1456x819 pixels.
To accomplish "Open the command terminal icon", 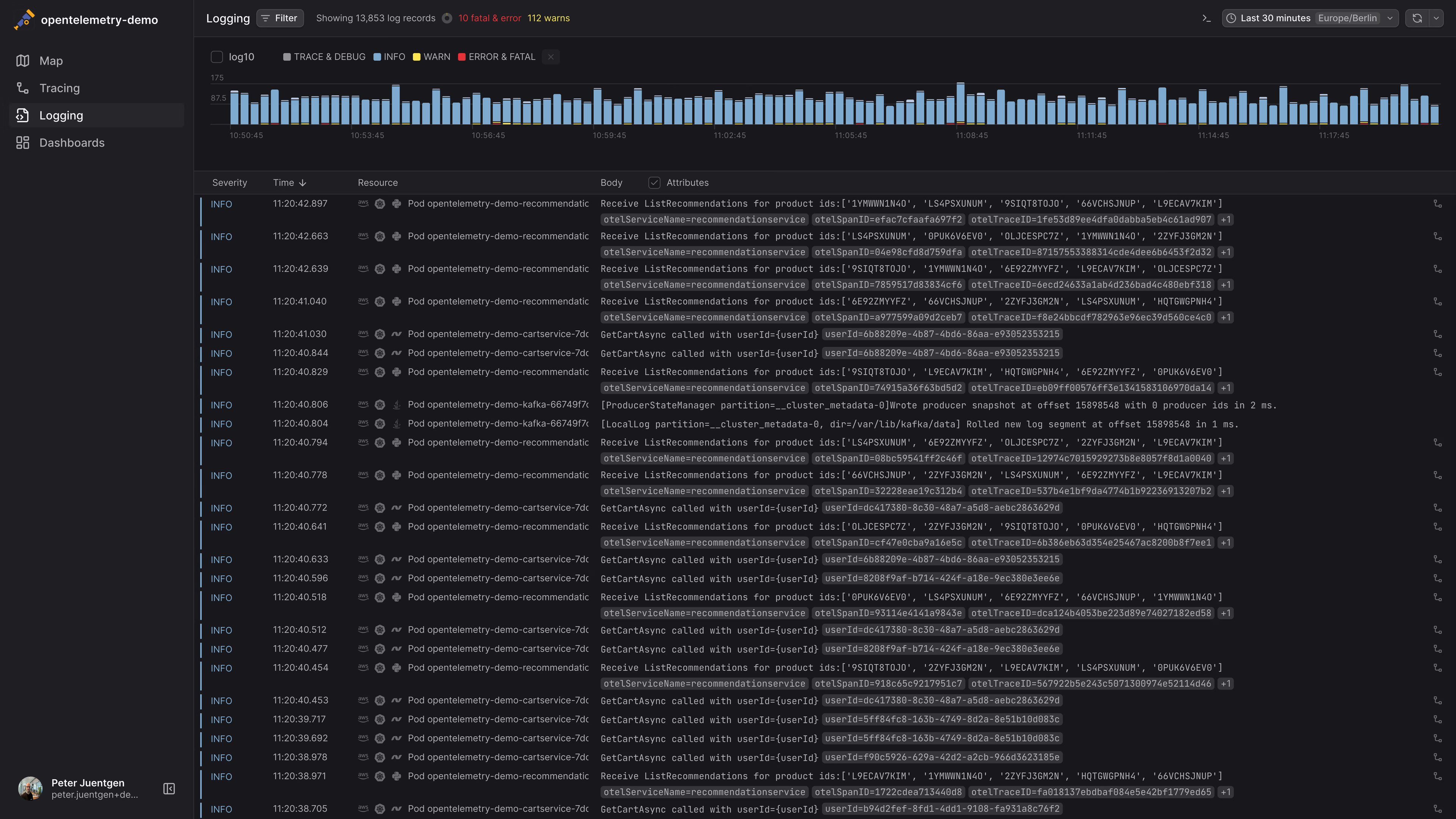I will coord(1206,18).
